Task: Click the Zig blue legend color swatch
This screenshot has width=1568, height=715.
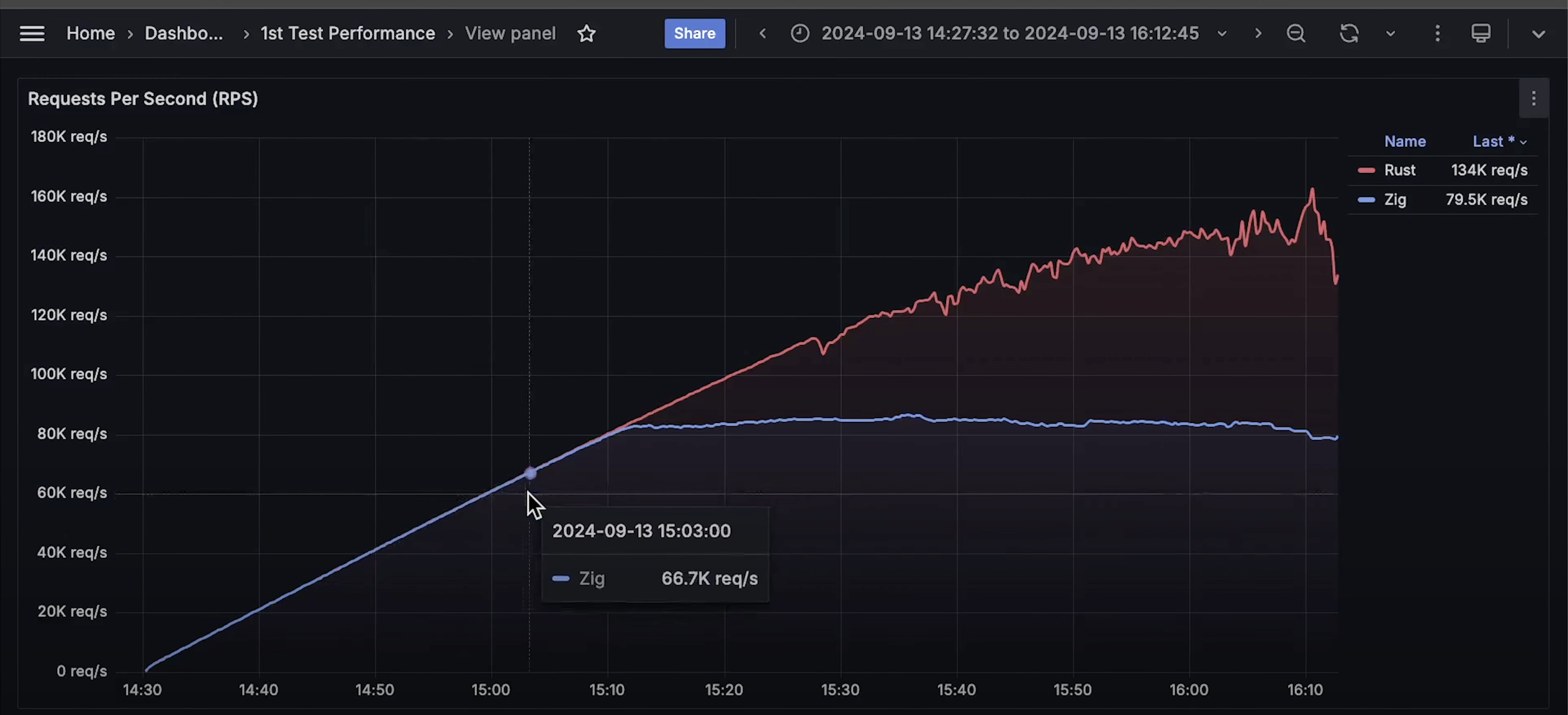Action: [x=1366, y=200]
